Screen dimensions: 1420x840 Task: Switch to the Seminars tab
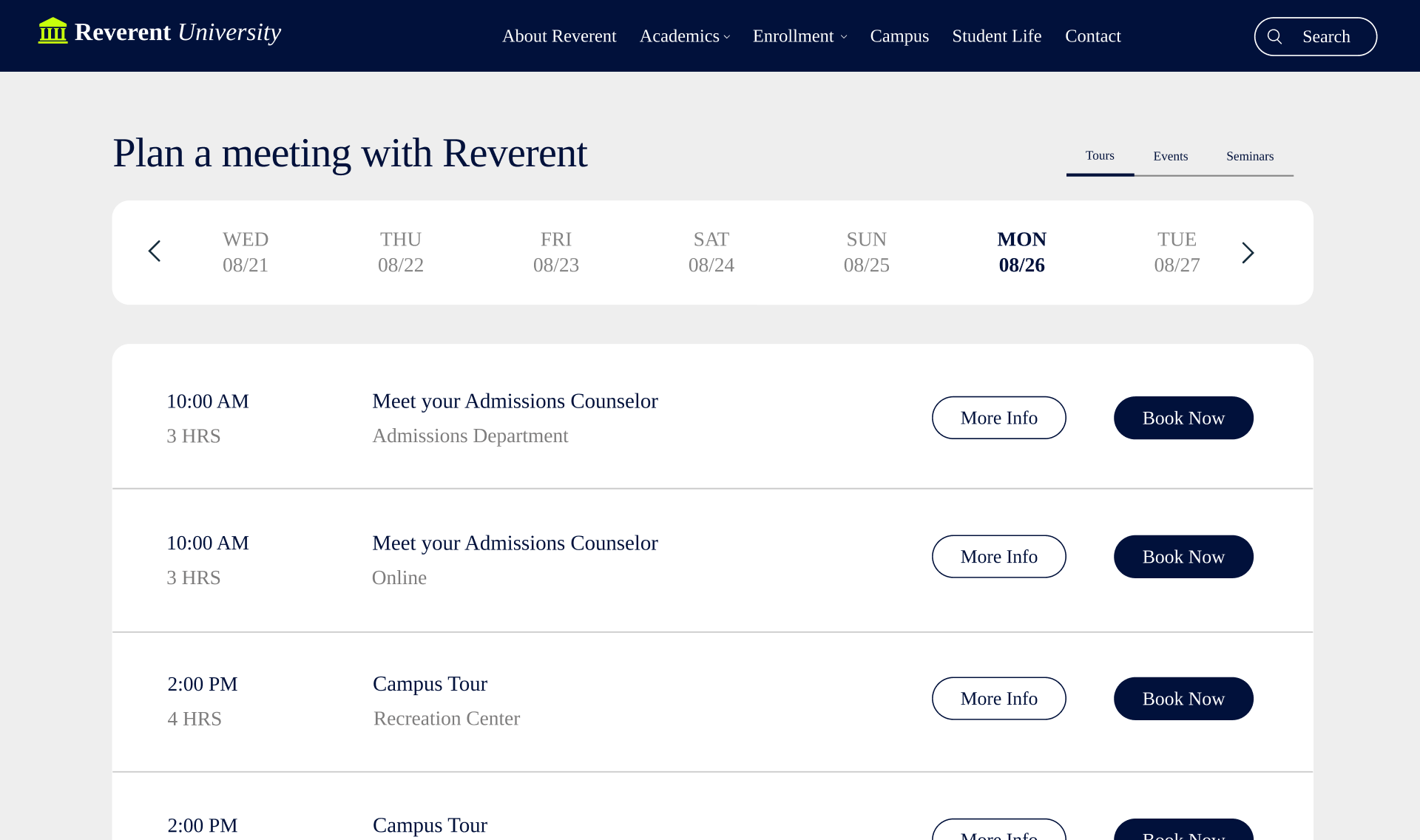pos(1249,156)
